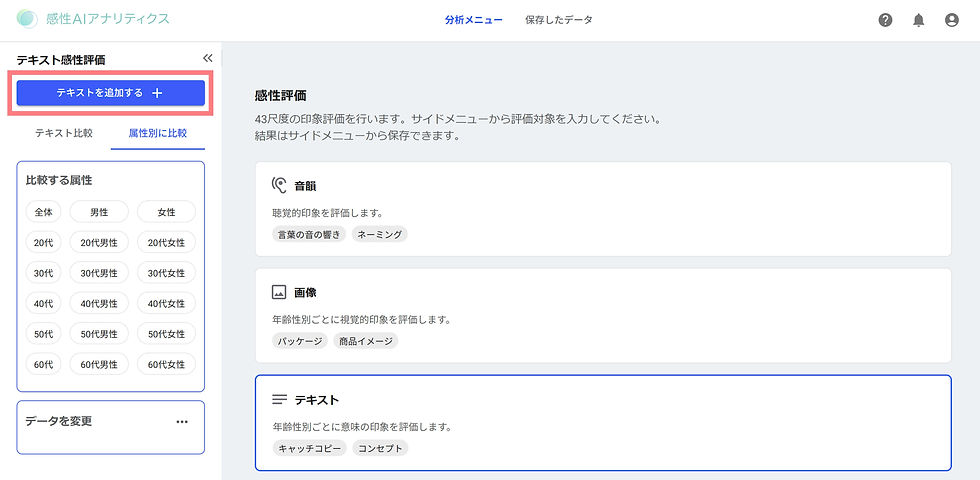Collapse the sidebar with double chevron icon
The height and width of the screenshot is (480, 980).
208,58
